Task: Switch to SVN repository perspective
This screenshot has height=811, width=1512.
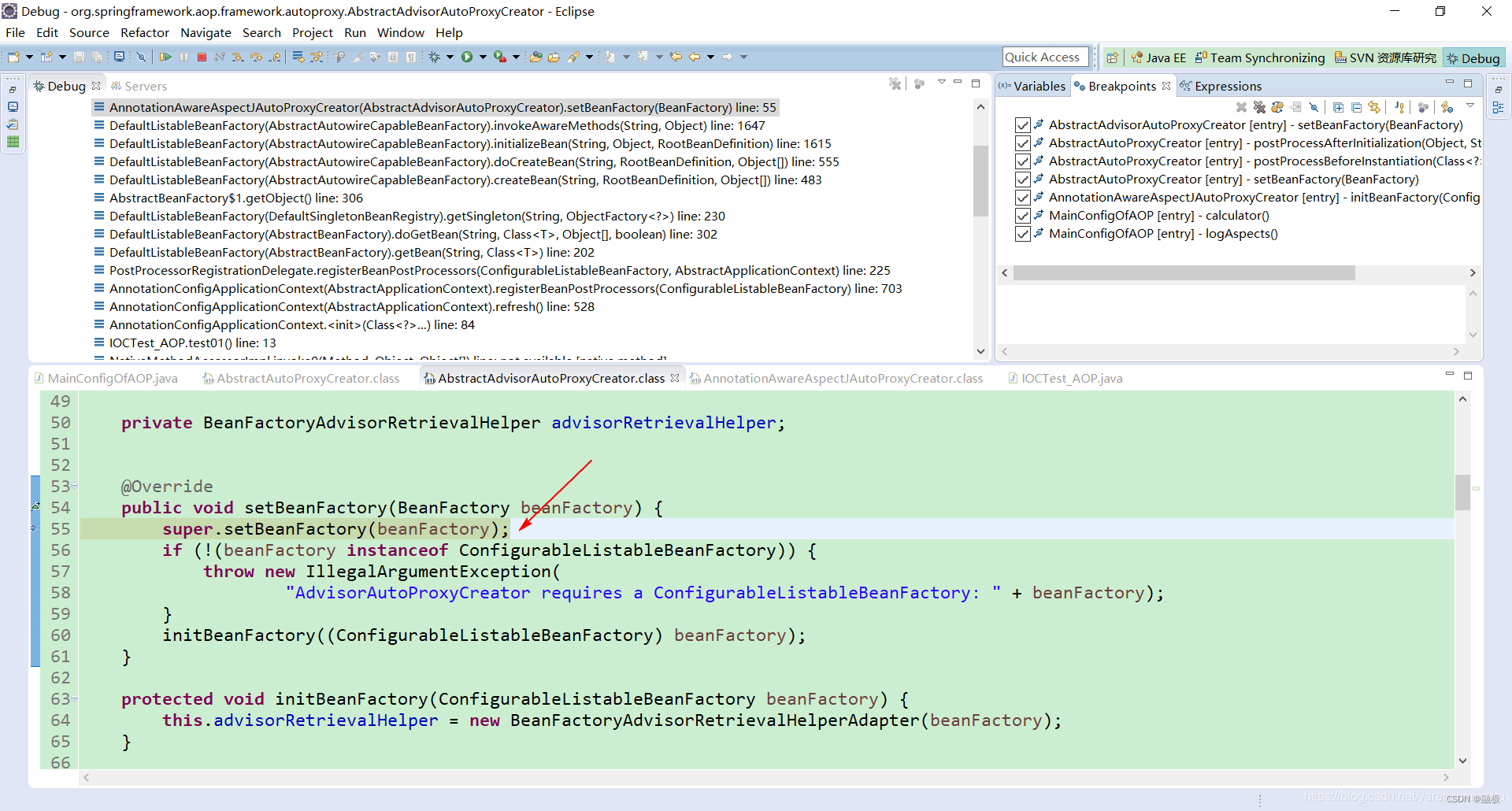Action: 1385,57
